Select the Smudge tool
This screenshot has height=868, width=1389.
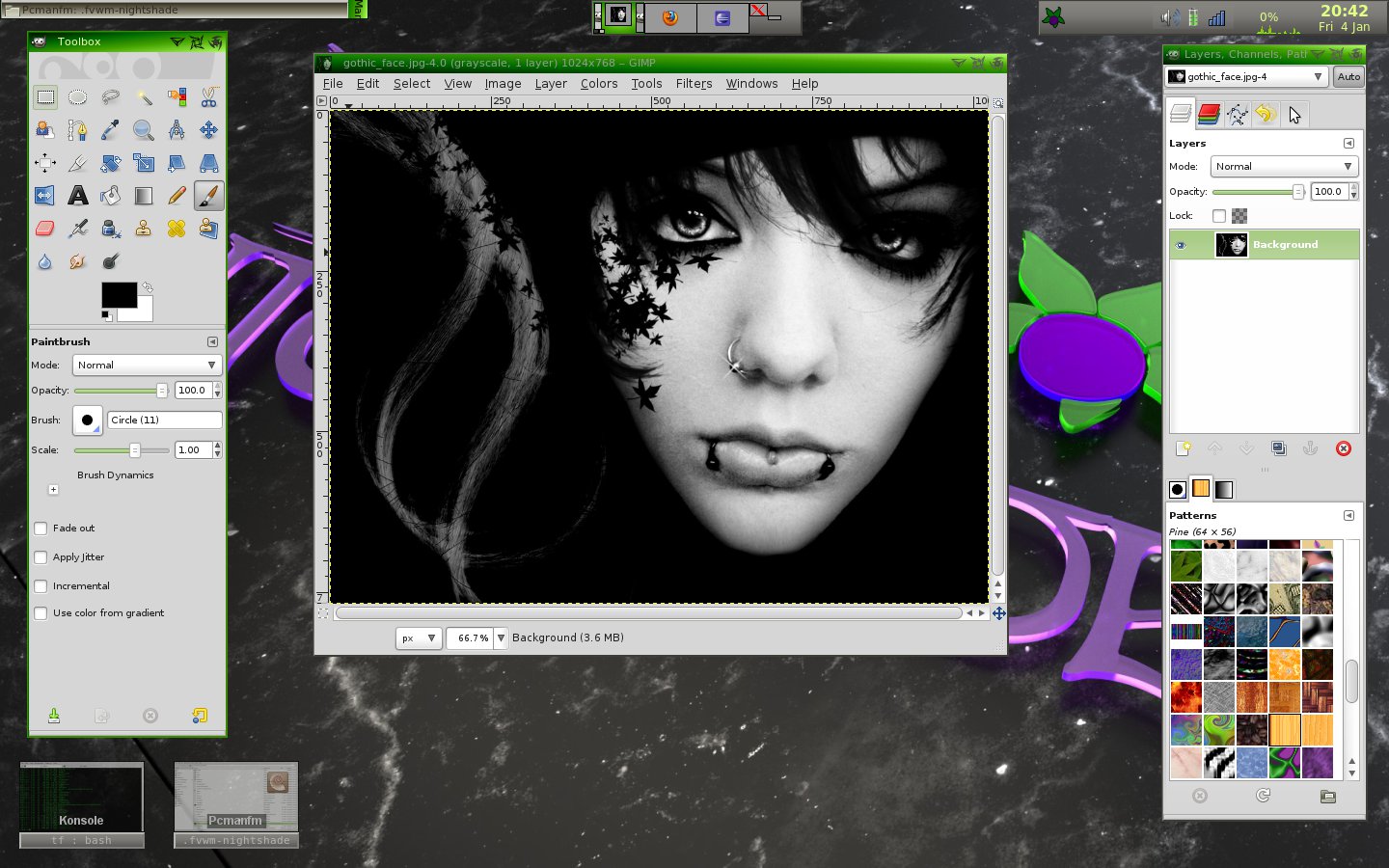[78, 261]
